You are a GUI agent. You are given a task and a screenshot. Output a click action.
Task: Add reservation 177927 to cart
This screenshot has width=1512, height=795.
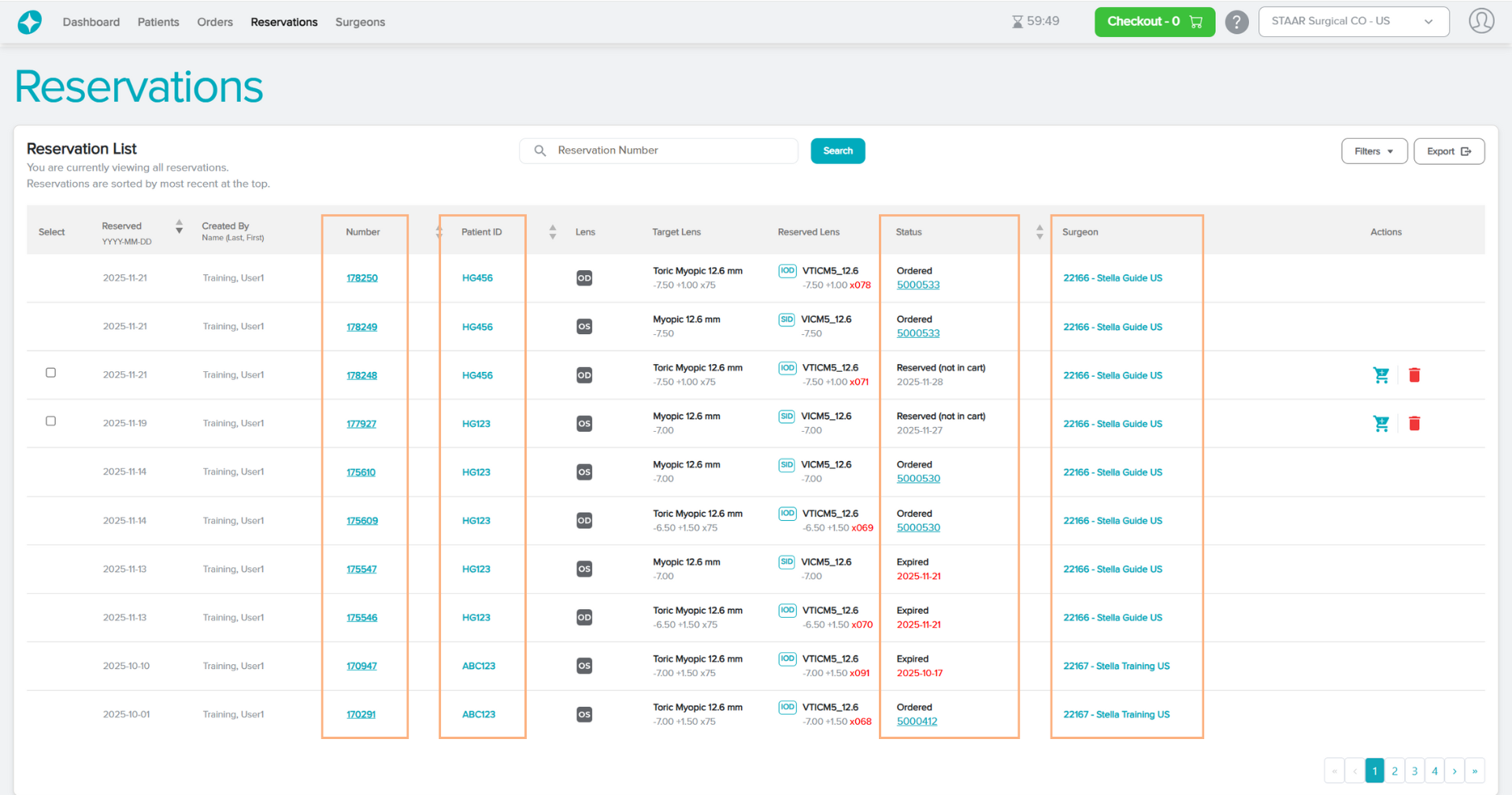pos(1380,424)
